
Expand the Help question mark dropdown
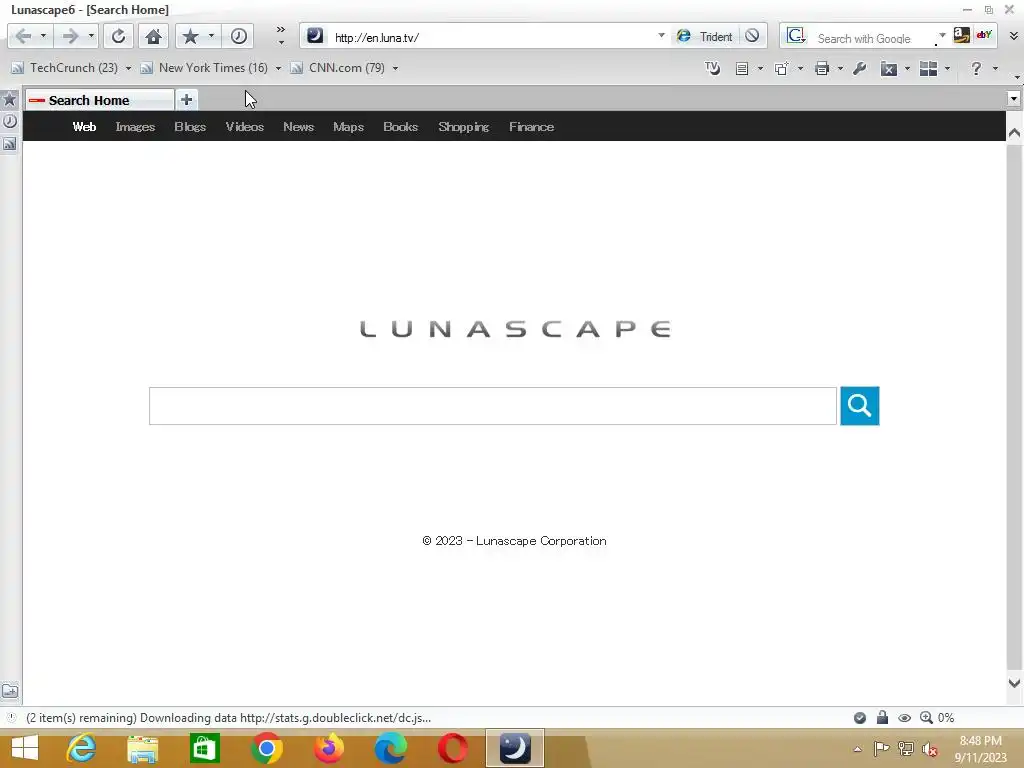coord(995,69)
